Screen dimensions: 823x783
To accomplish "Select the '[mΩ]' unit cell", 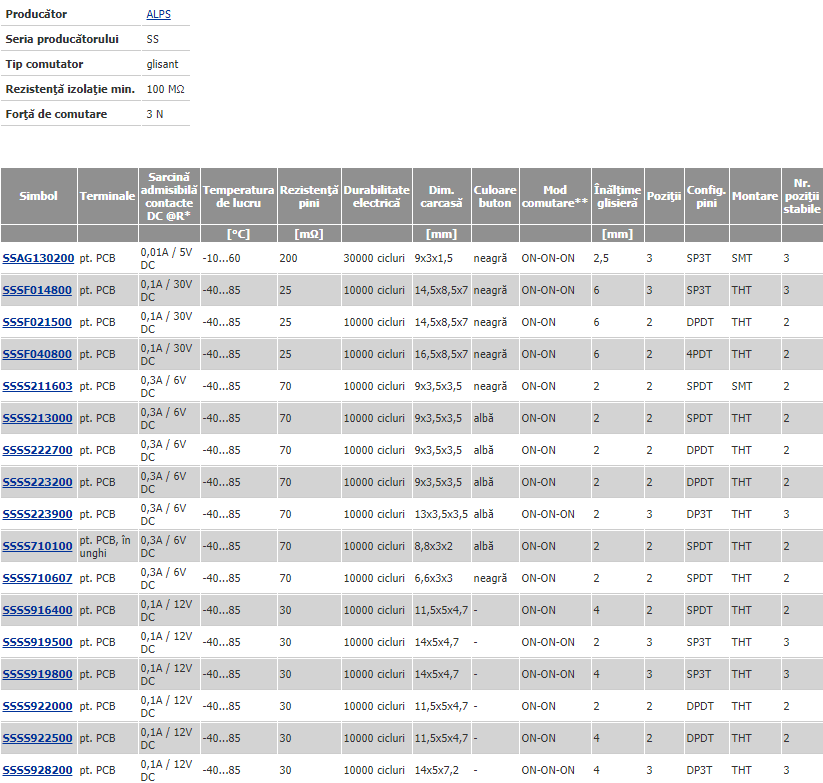I will (309, 234).
